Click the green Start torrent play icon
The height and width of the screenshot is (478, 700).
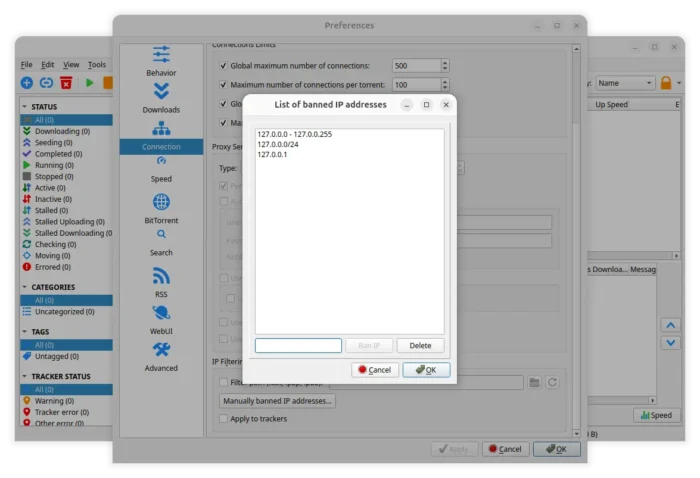point(89,83)
